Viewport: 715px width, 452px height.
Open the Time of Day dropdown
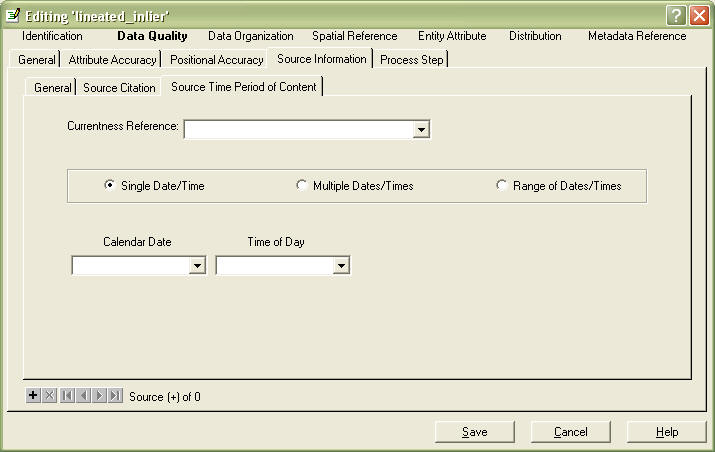click(x=341, y=266)
